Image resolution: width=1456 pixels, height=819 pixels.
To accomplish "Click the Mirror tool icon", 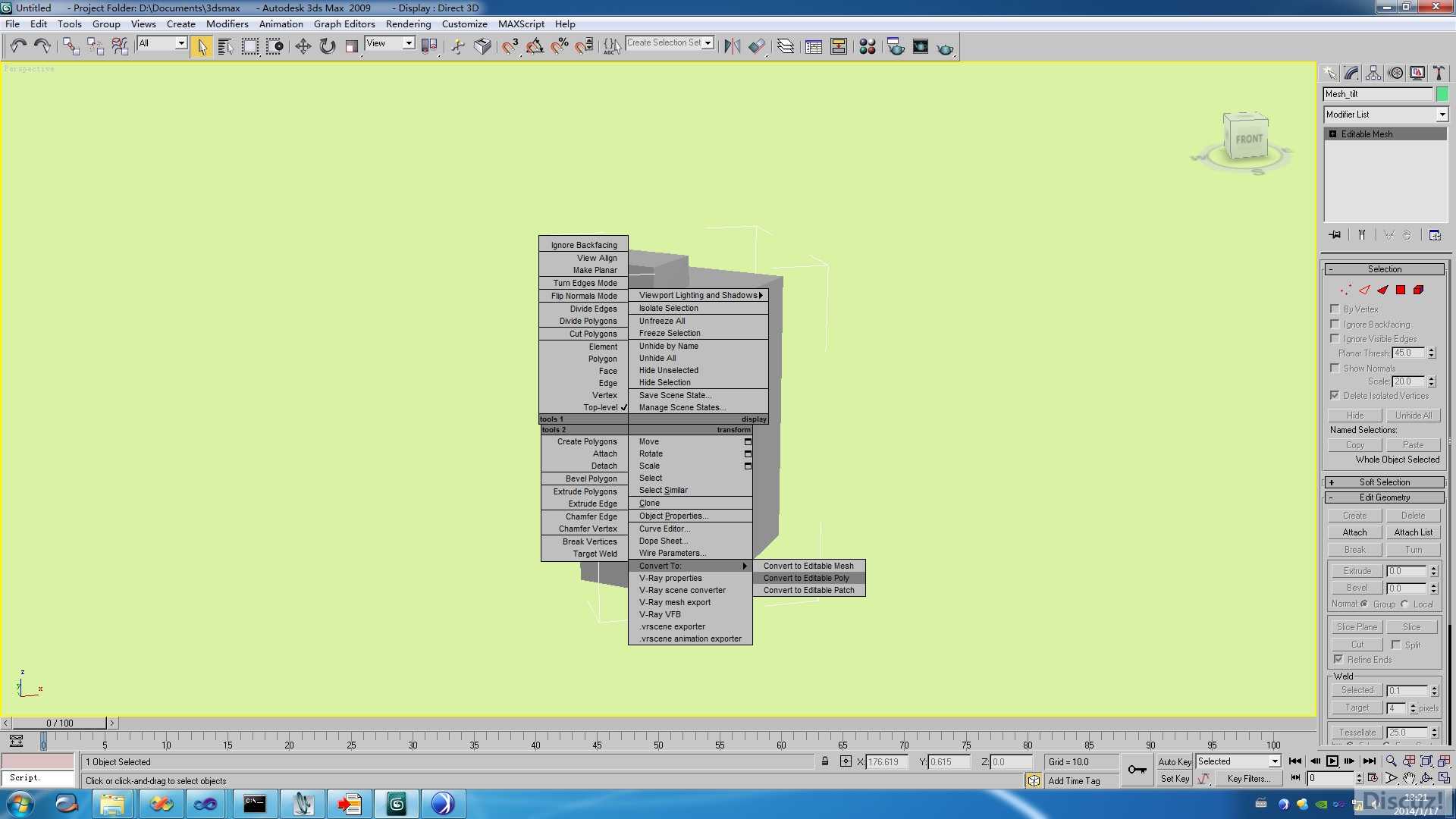I will point(732,46).
